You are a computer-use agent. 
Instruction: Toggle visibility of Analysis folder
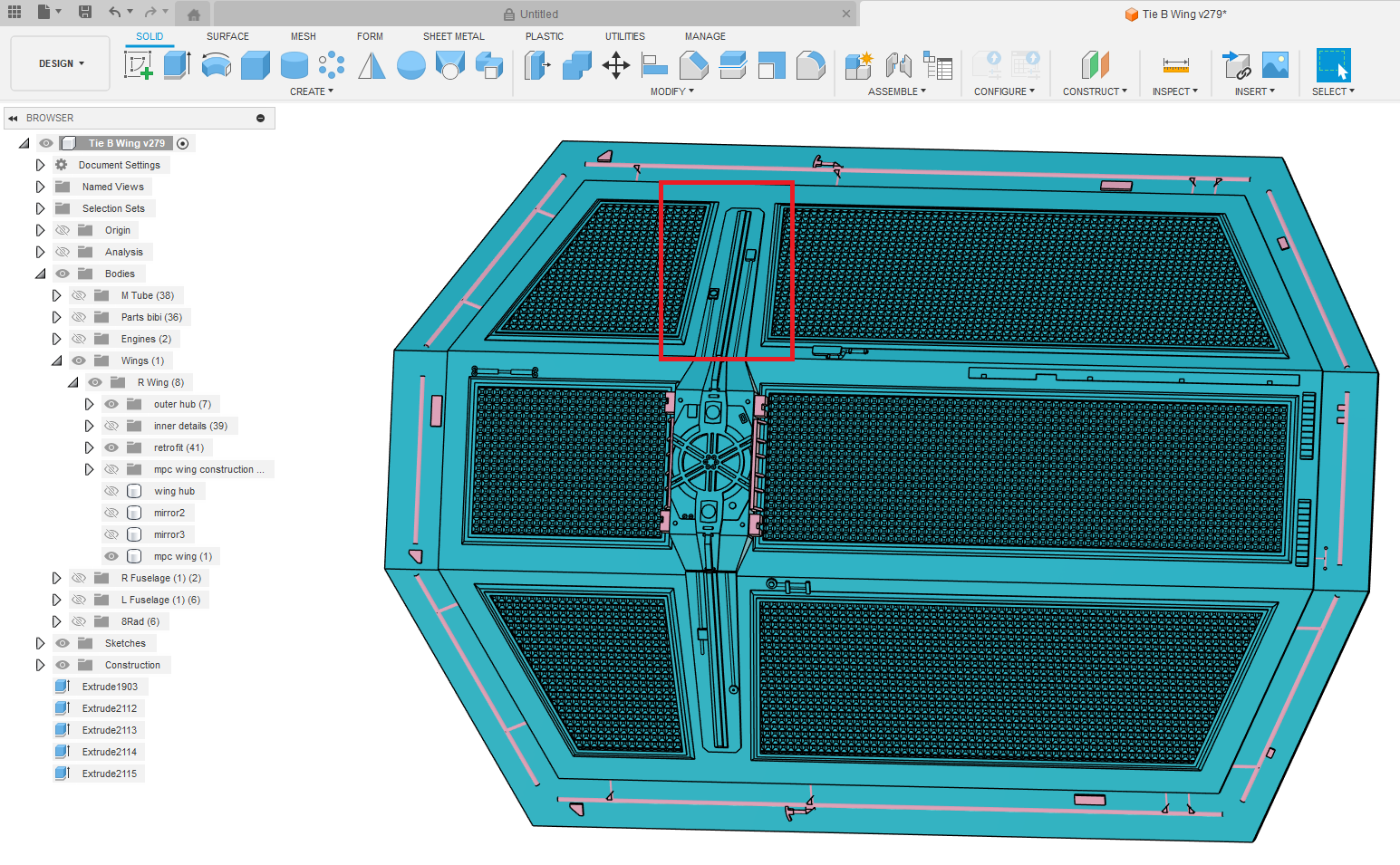63,252
